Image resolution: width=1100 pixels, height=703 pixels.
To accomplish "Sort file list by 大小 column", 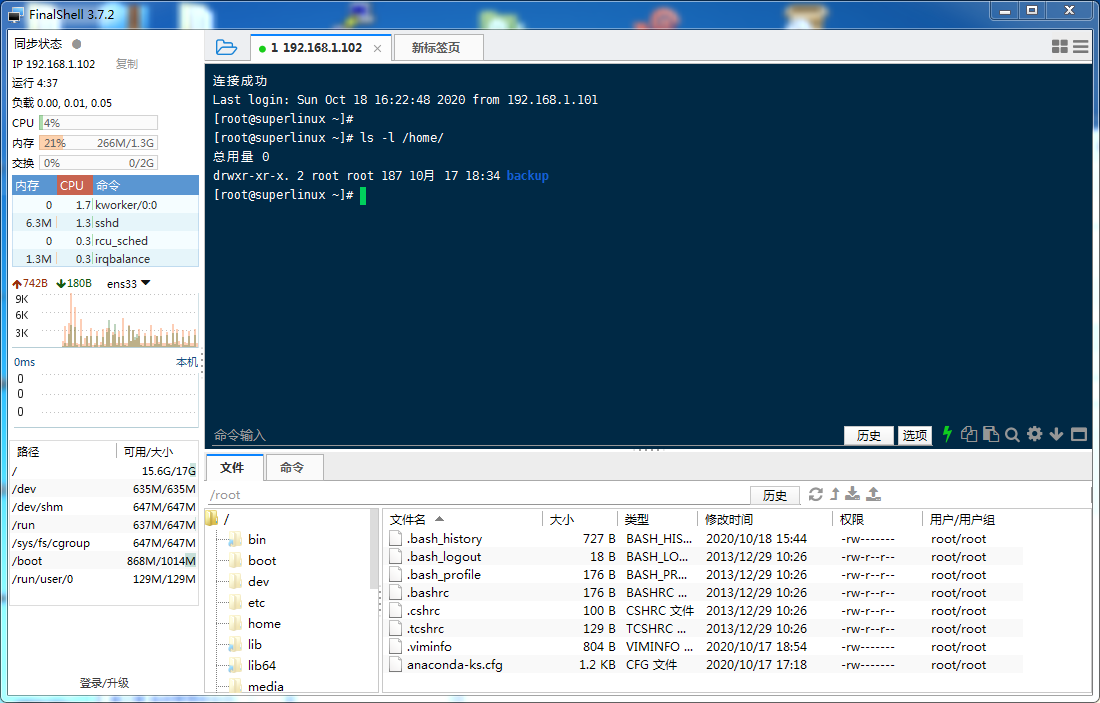I will [579, 519].
